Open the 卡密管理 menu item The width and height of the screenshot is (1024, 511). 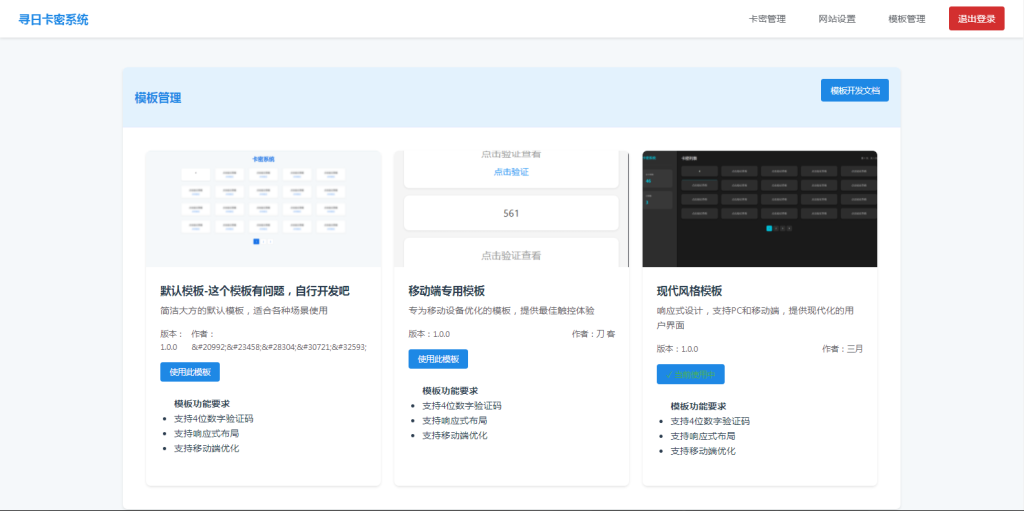767,19
